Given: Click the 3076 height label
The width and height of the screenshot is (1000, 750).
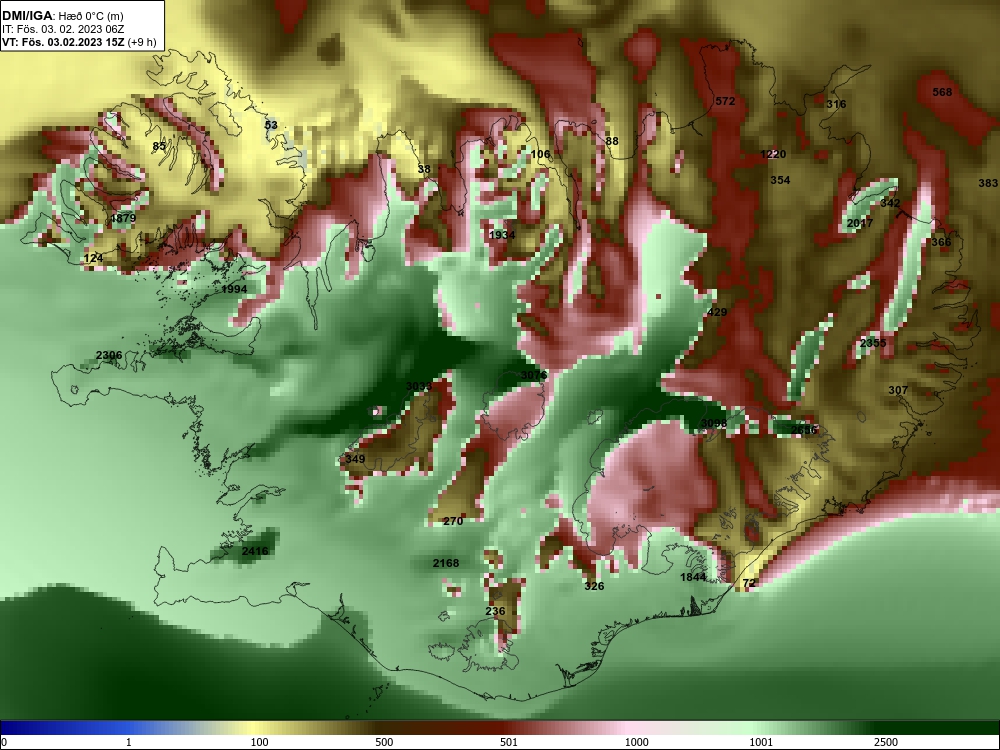Looking at the screenshot, I should coord(534,375).
